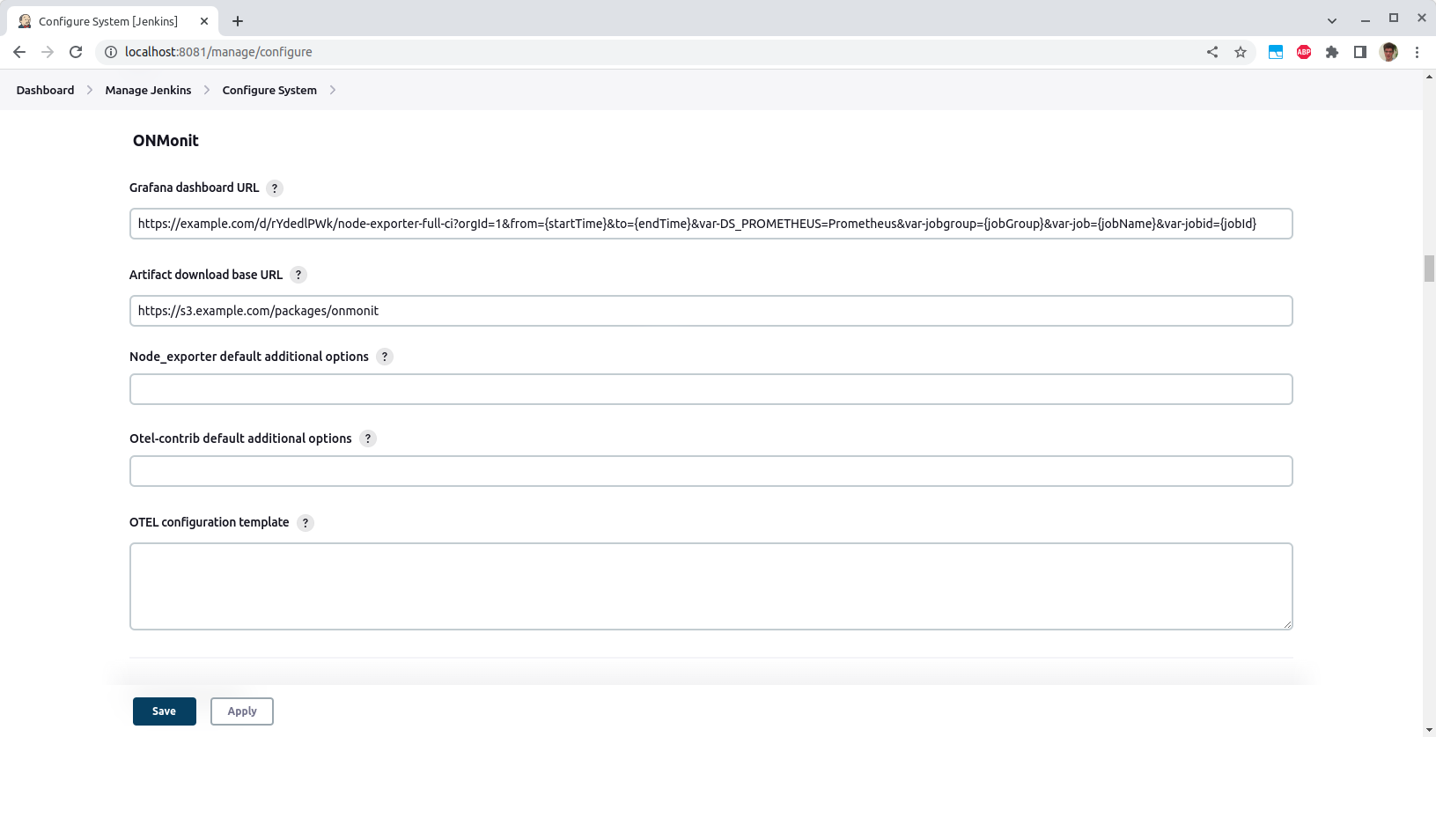Viewport: 1436px width, 840px height.
Task: Click the textarea resize grip corner
Action: tap(1287, 624)
